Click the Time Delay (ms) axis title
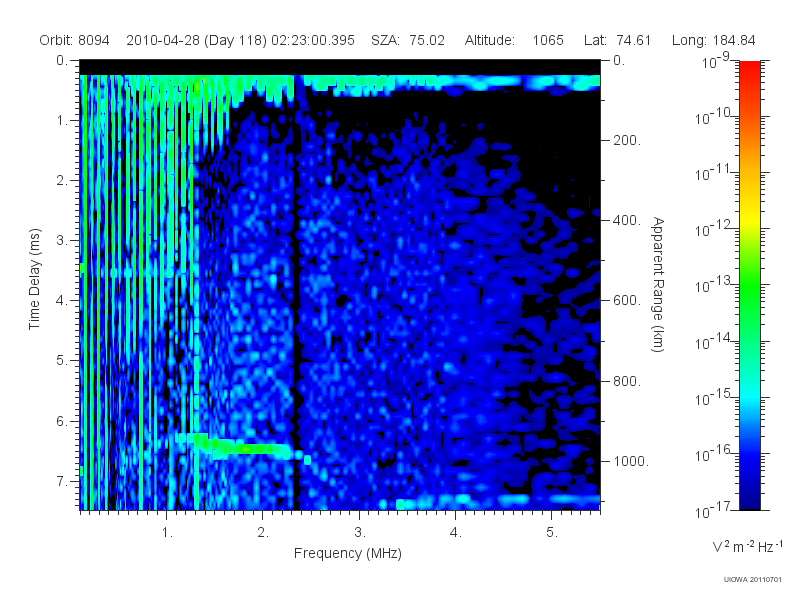Screen dimensions: 800x600 click(34, 279)
